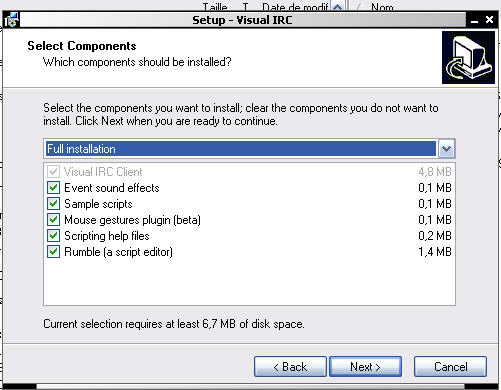The width and height of the screenshot is (501, 390).
Task: Uncheck Event sound effects checkbox
Action: 53,188
